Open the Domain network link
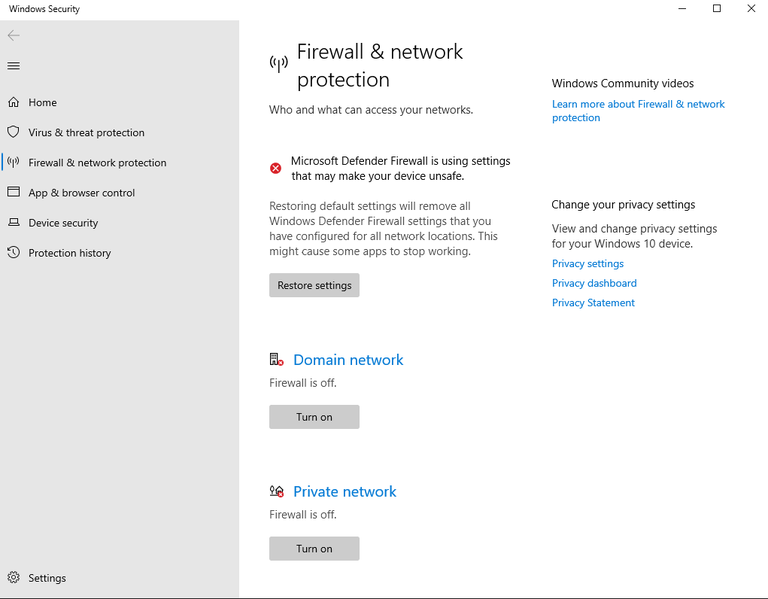Viewport: 768px width, 599px height. (x=348, y=360)
